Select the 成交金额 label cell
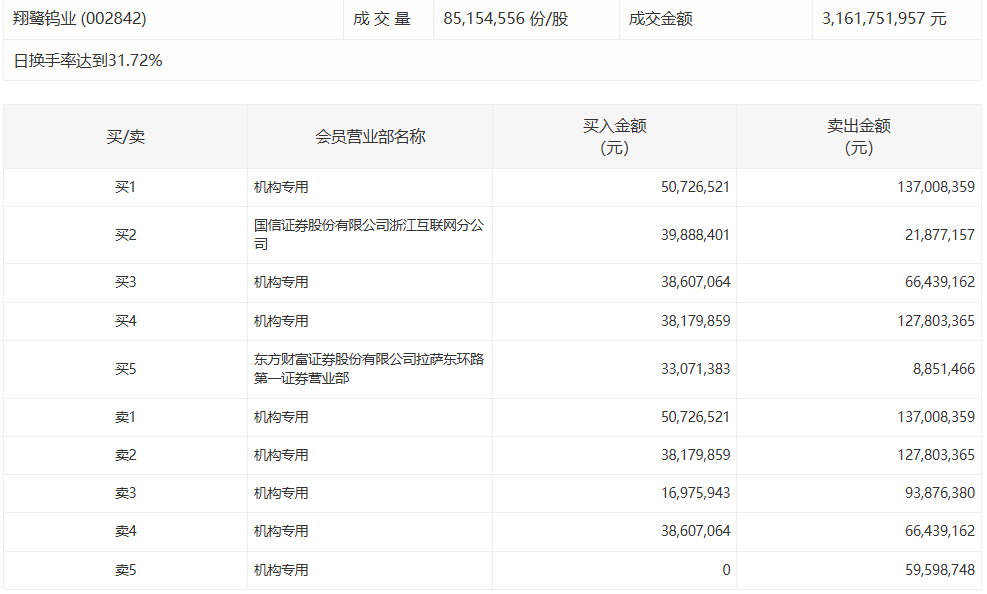 (x=660, y=18)
